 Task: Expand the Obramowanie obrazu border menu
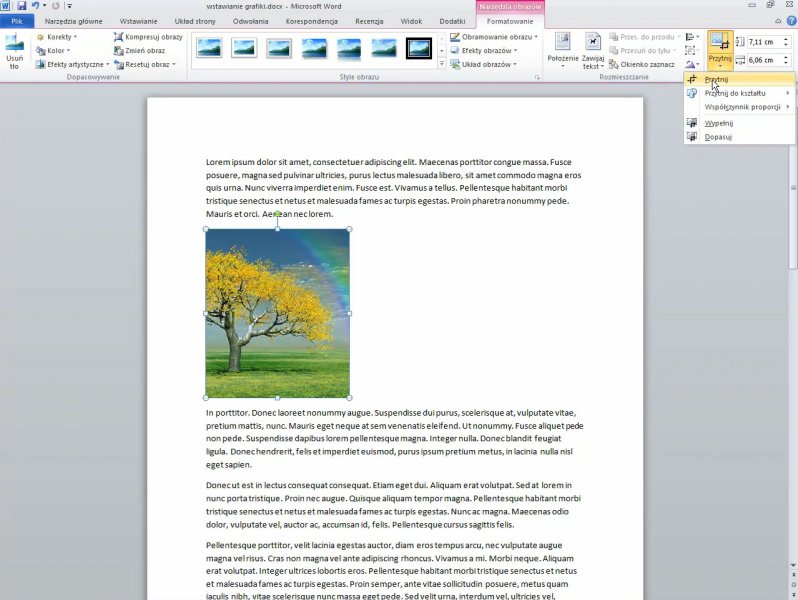496,37
